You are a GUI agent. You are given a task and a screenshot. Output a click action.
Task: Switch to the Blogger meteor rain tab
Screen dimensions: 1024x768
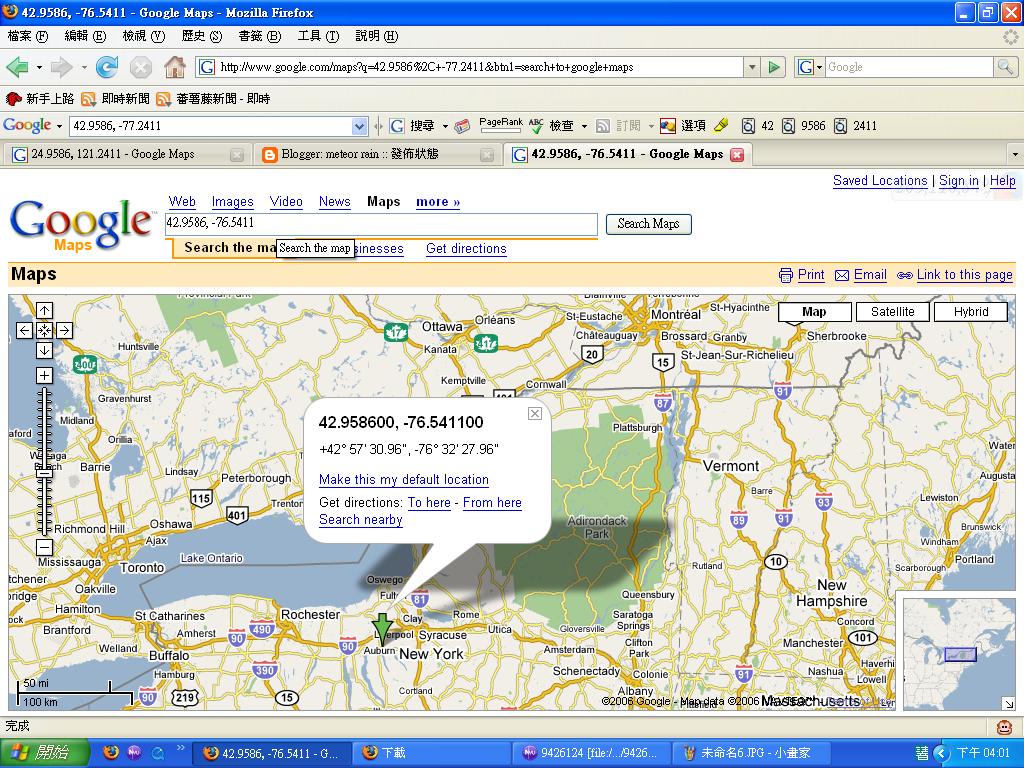pos(377,155)
